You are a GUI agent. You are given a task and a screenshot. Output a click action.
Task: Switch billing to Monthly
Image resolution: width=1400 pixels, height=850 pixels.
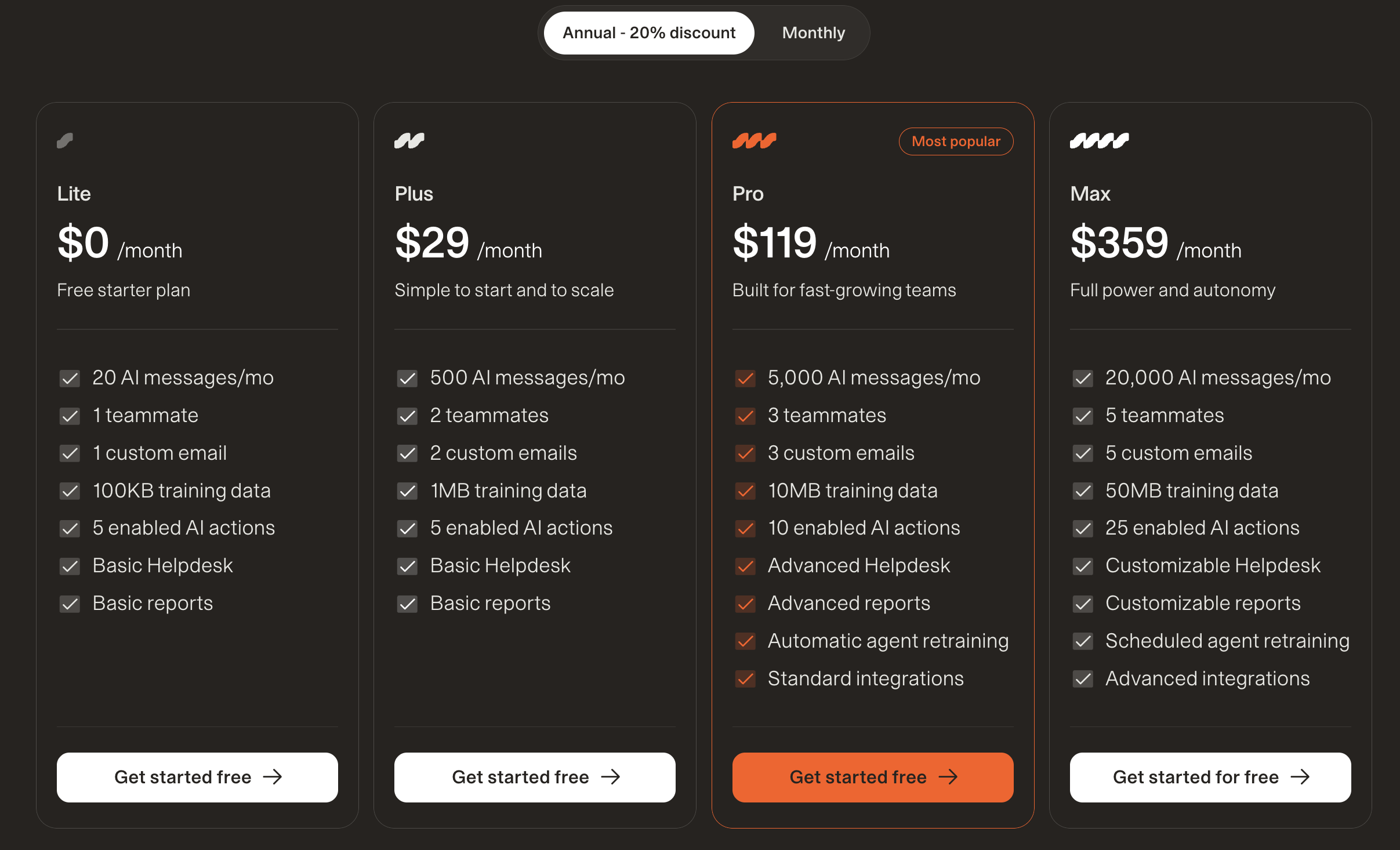coord(813,32)
